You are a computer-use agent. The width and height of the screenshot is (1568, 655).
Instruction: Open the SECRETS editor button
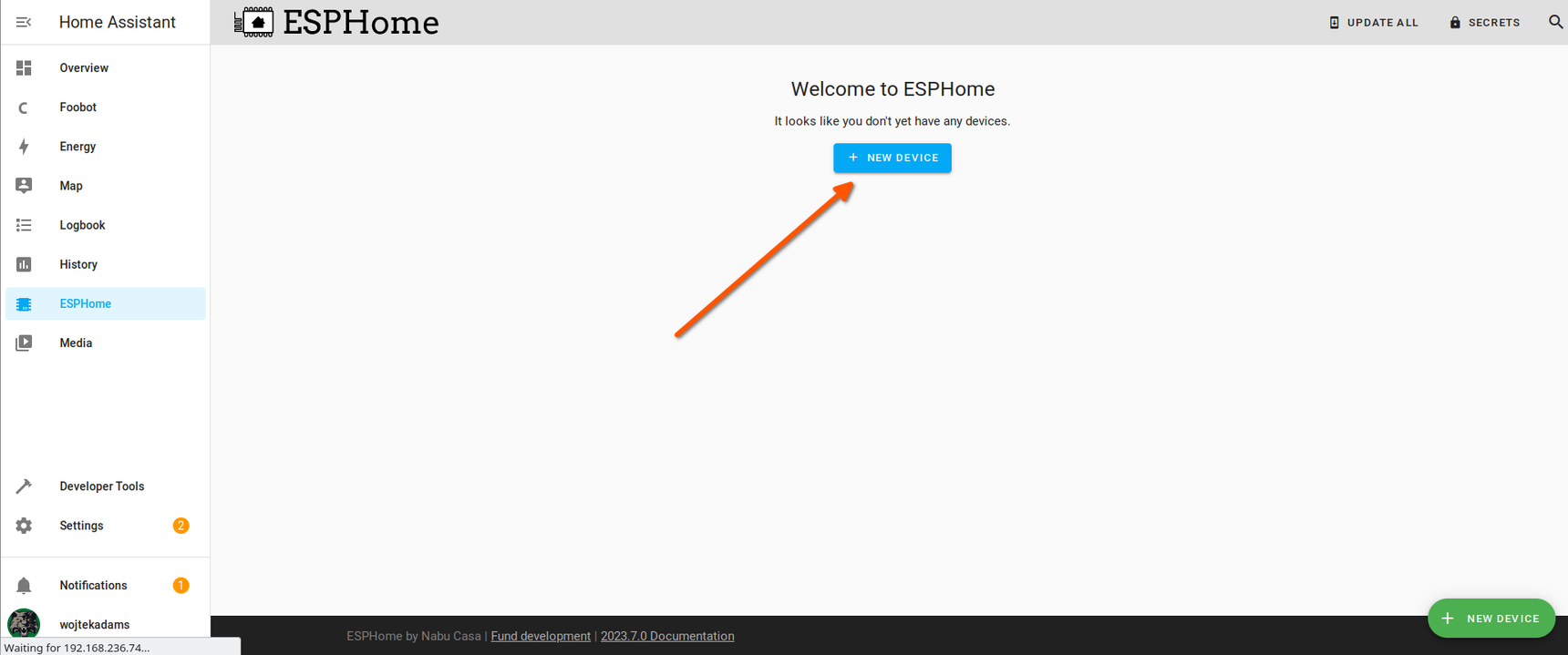[1484, 23]
